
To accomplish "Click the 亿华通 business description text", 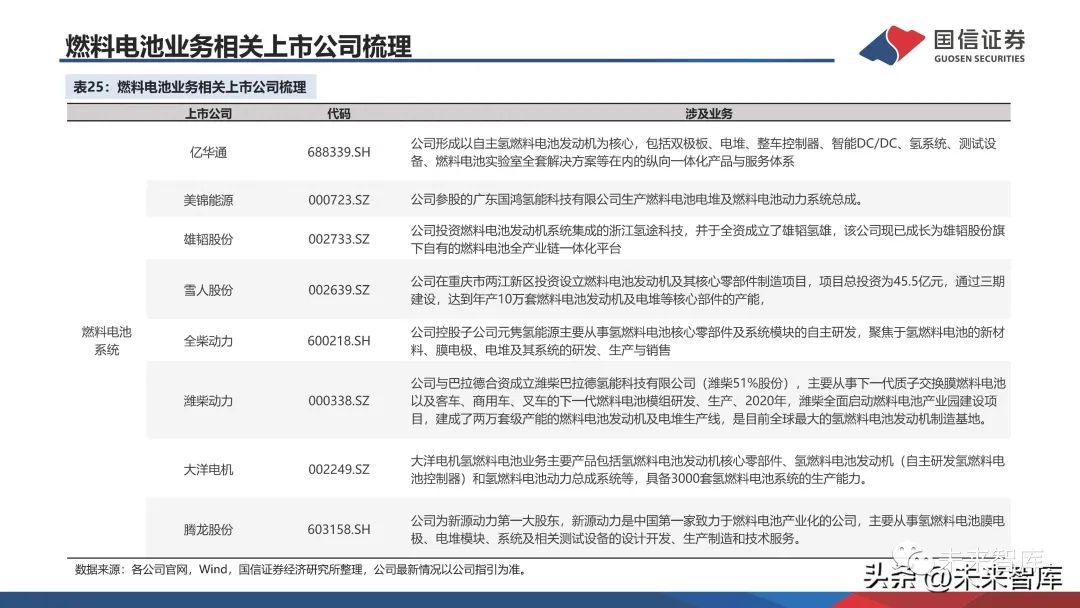I will click(x=703, y=152).
